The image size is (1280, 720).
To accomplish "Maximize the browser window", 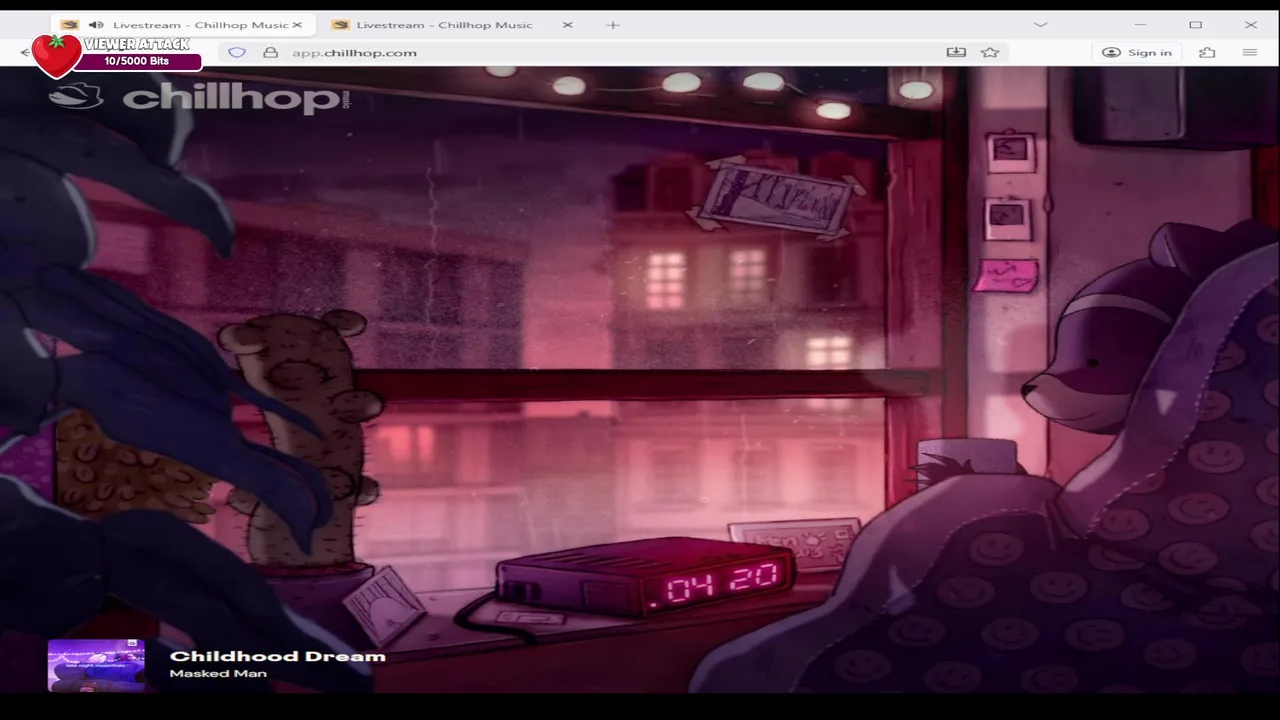I will click(x=1195, y=25).
